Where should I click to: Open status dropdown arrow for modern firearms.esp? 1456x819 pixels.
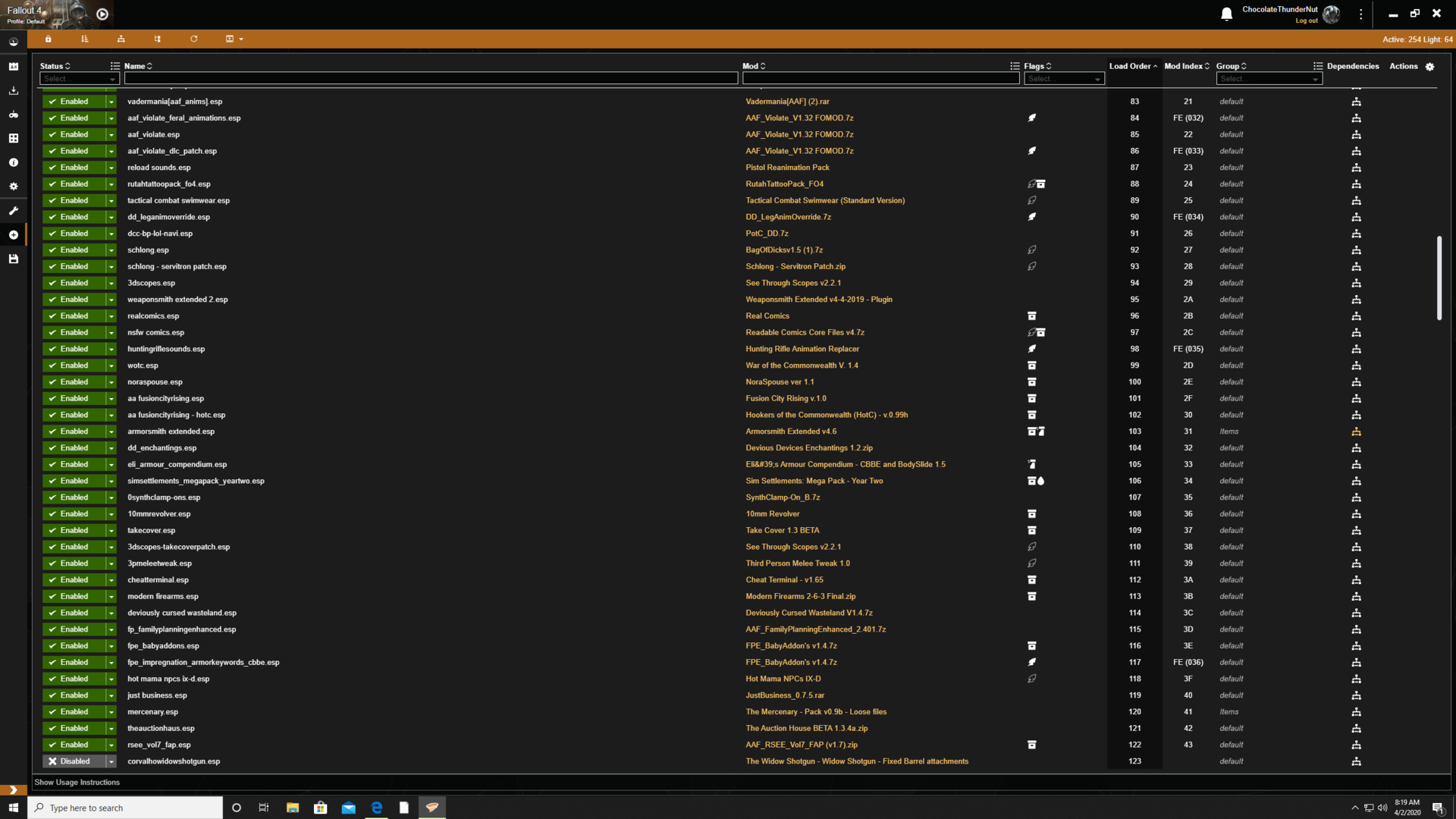111,597
